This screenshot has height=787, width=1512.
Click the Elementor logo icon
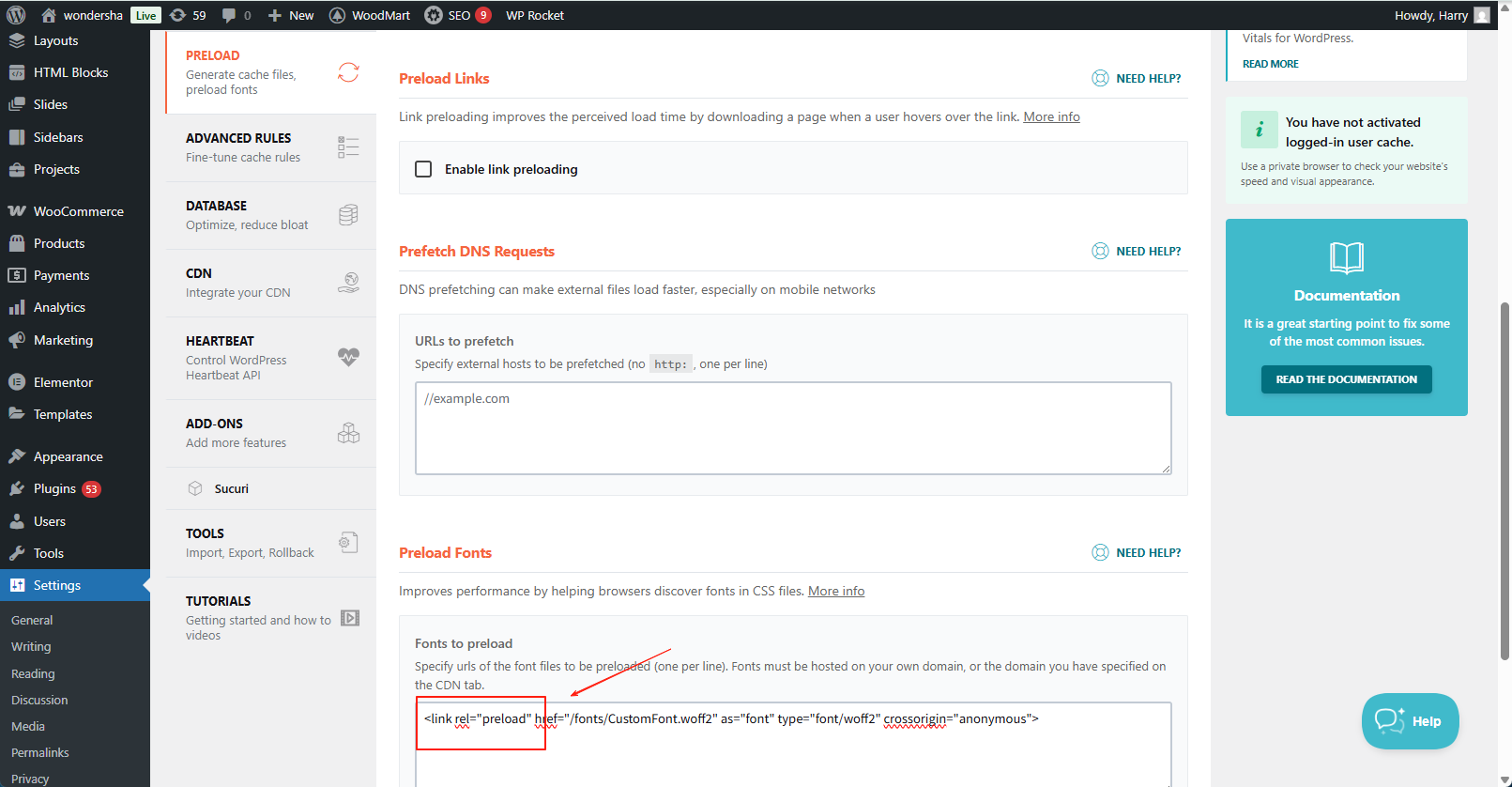click(17, 382)
